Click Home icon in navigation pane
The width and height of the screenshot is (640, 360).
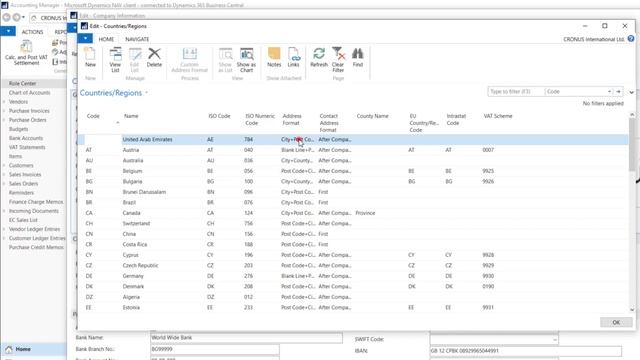(x=9, y=349)
